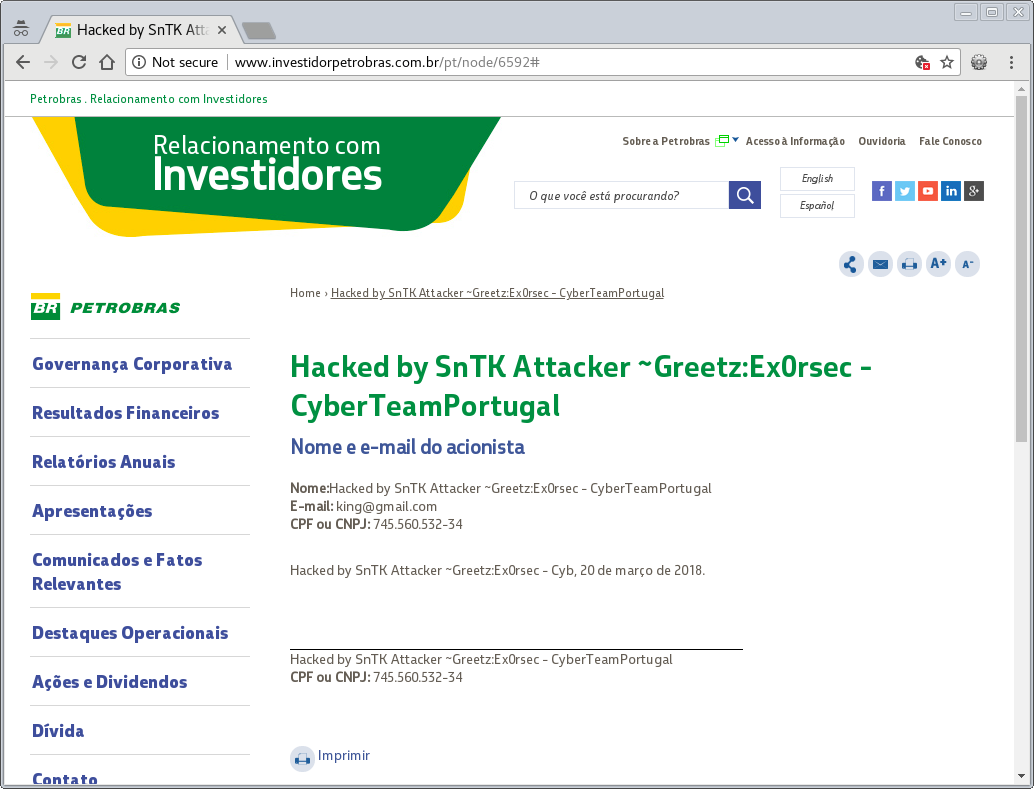Screen dimensions: 1034x789
Task: Open Relatórios Anuais sidebar link
Action: pos(104,462)
